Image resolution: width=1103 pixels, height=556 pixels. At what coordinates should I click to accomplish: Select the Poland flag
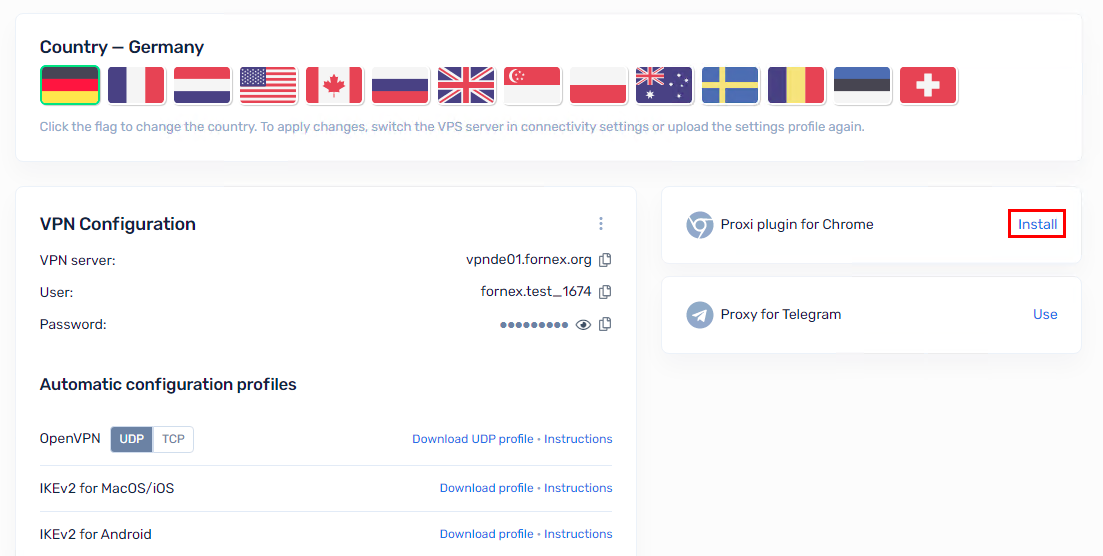[x=598, y=85]
